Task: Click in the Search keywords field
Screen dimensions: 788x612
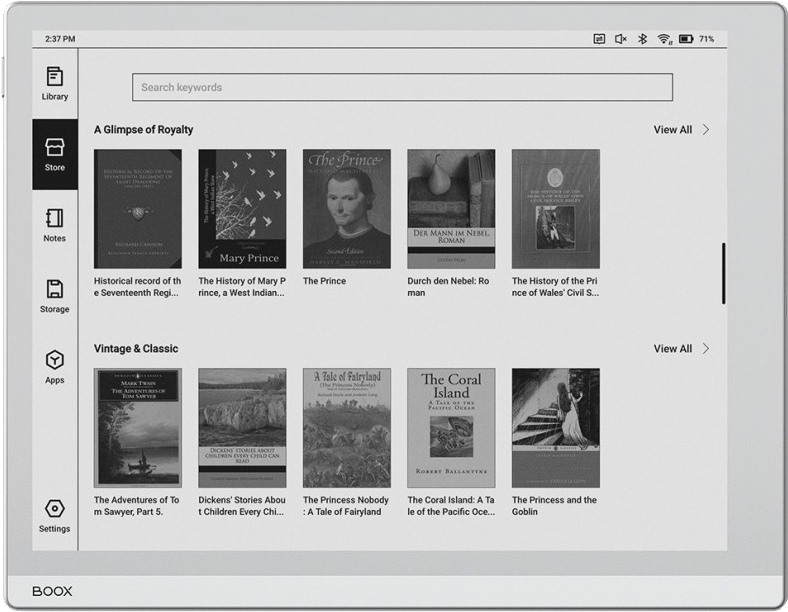Action: pyautogui.click(x=402, y=87)
